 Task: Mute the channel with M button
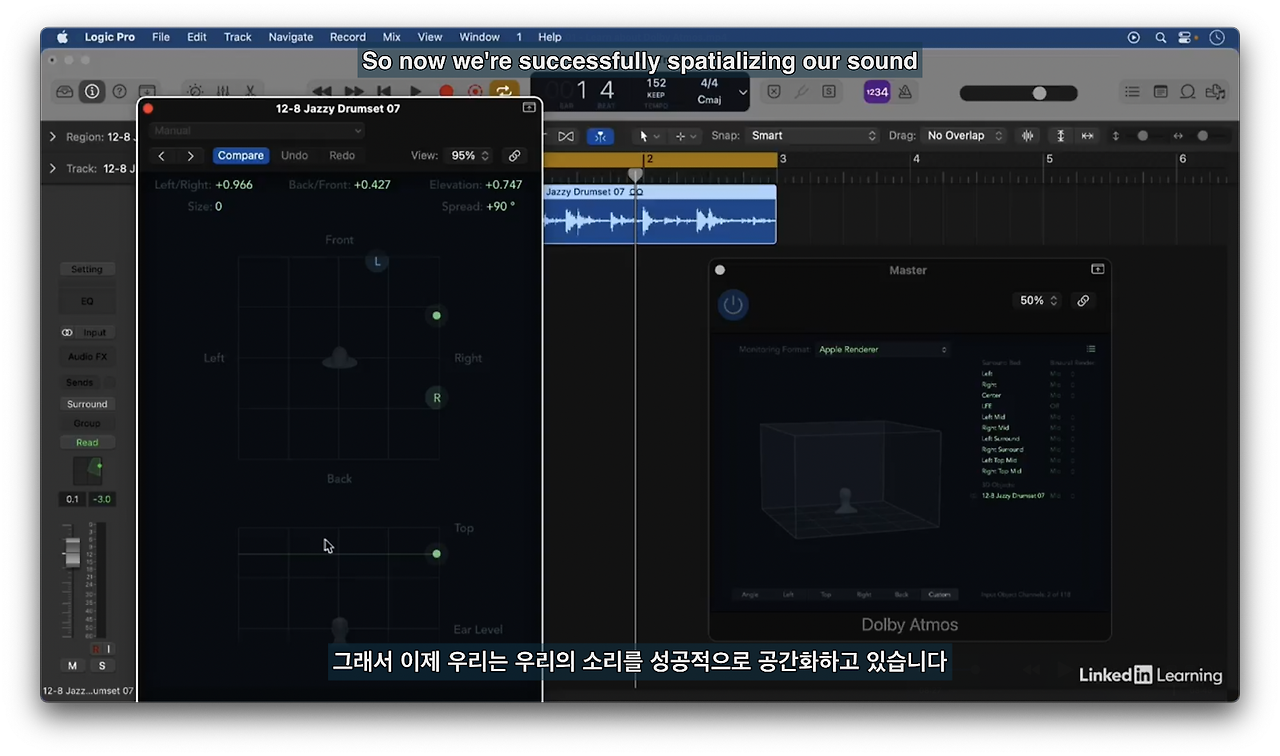(72, 665)
